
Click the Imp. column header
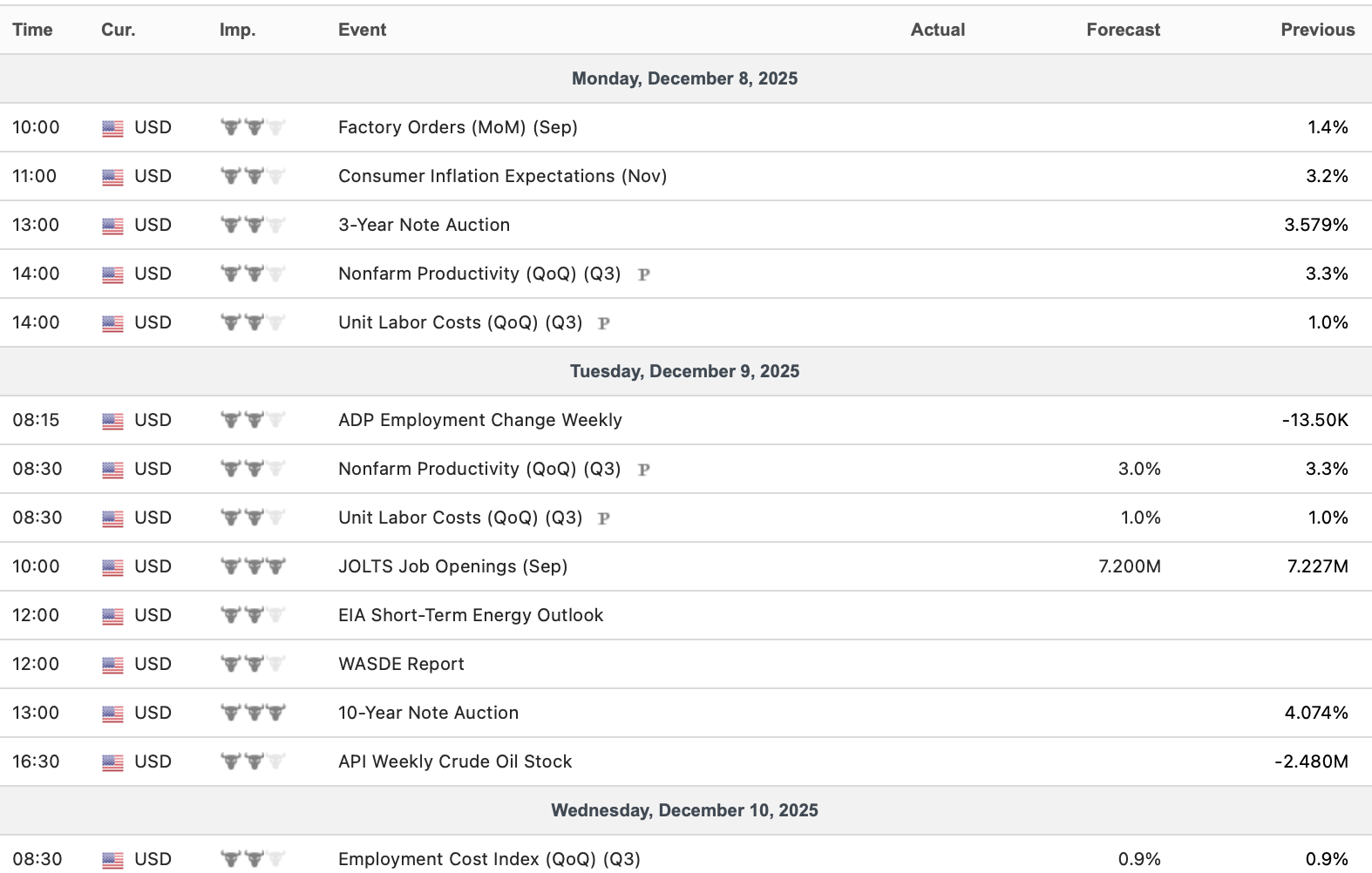tap(237, 30)
